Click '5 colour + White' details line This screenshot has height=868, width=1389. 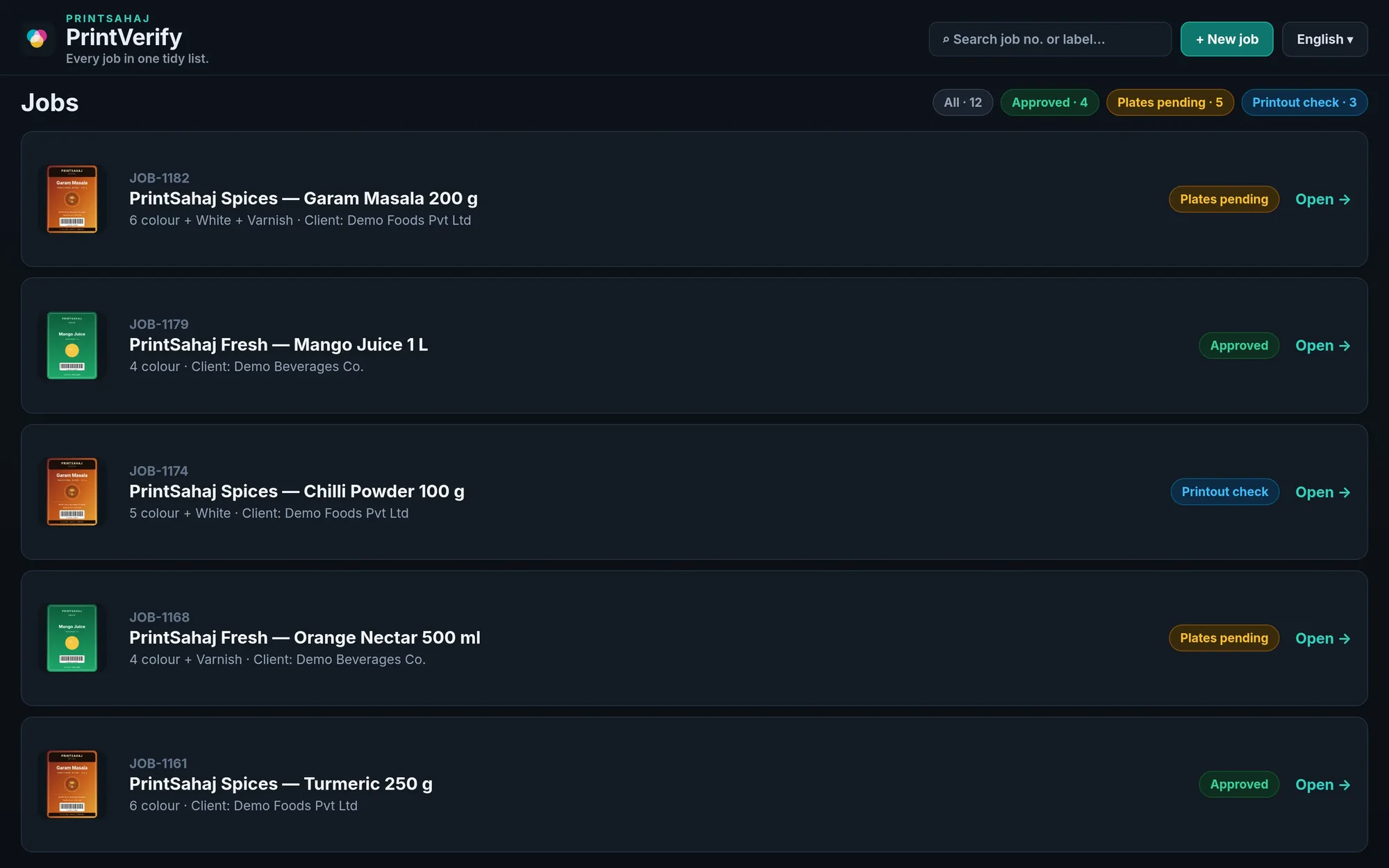[269, 513]
